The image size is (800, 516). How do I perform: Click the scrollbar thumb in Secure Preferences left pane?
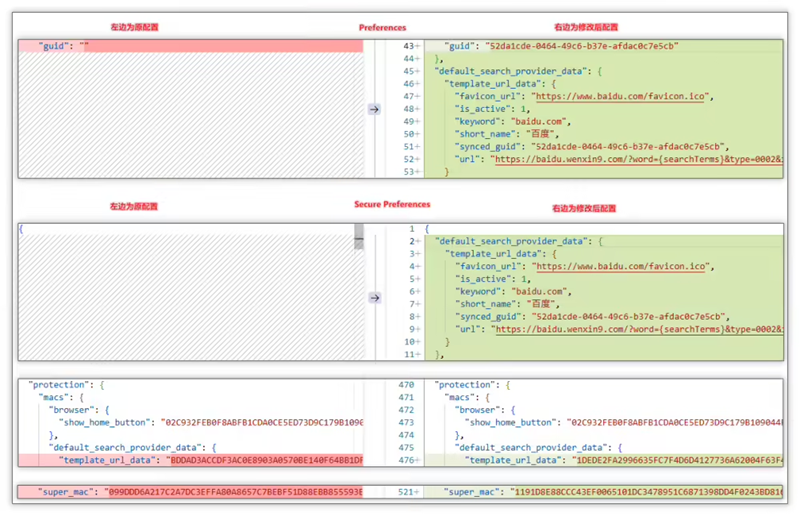coord(358,236)
